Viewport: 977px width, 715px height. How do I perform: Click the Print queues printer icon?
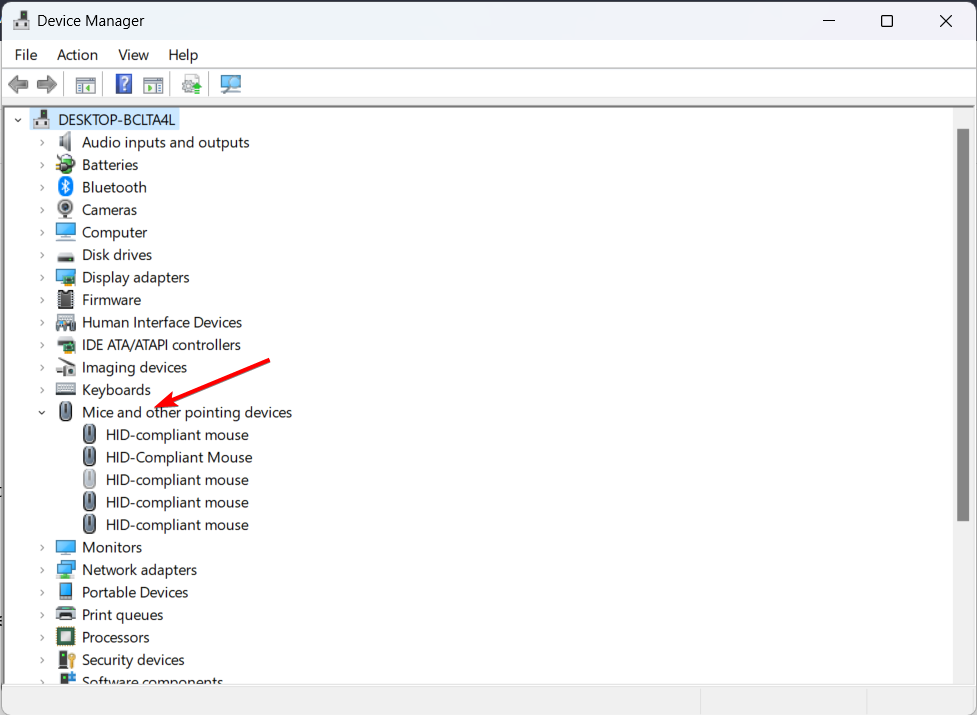[65, 614]
